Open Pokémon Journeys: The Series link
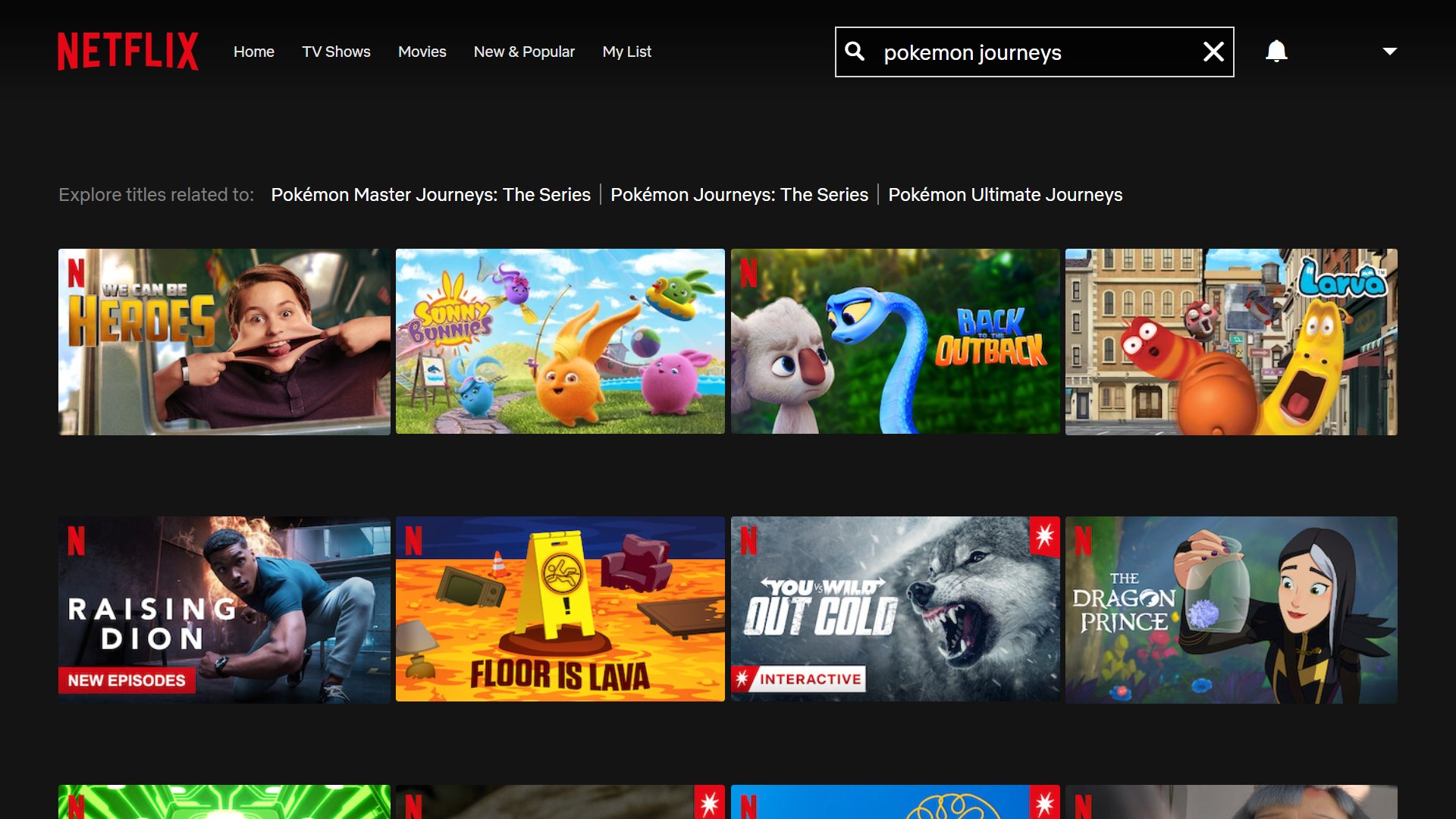This screenshot has height=819, width=1456. pos(739,195)
